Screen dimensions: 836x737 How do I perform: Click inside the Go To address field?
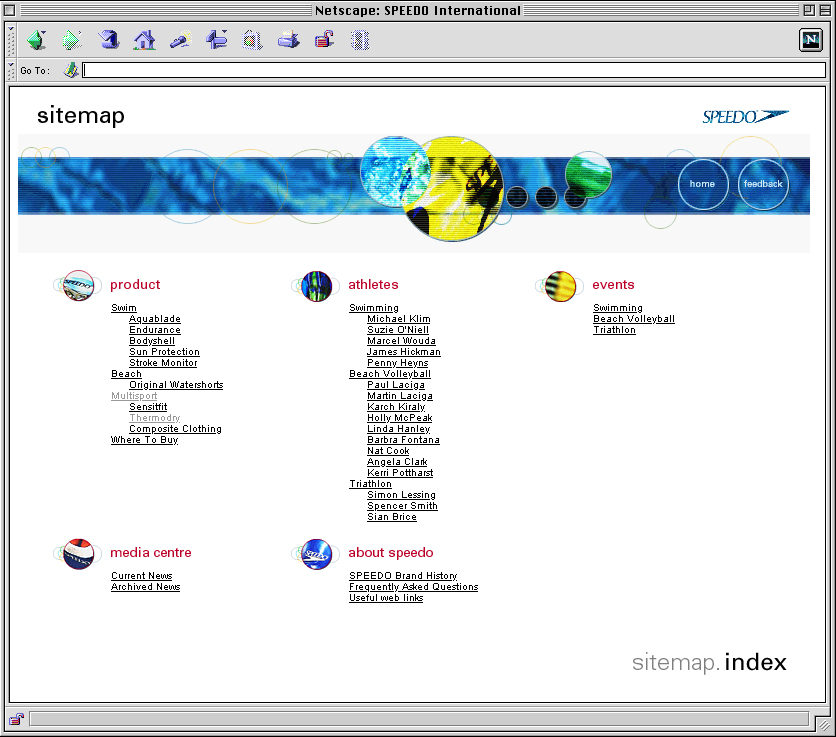[x=453, y=70]
